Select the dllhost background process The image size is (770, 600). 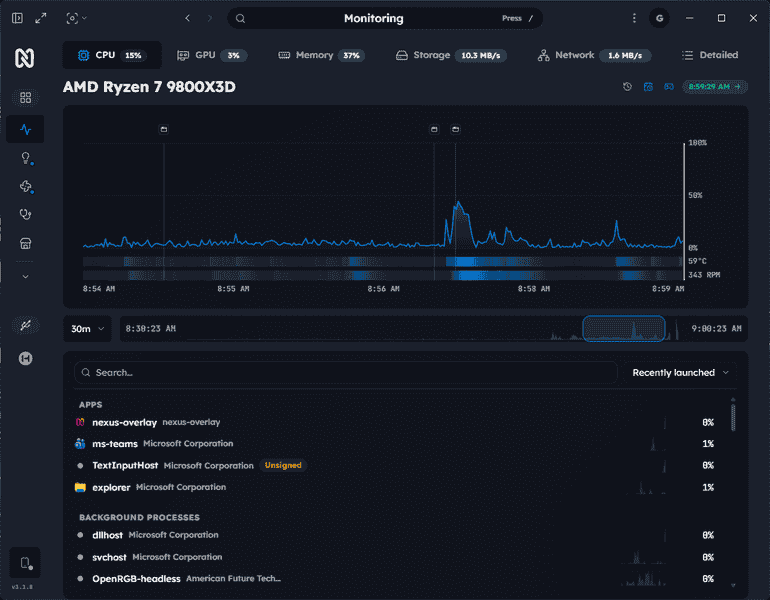pyautogui.click(x=398, y=535)
